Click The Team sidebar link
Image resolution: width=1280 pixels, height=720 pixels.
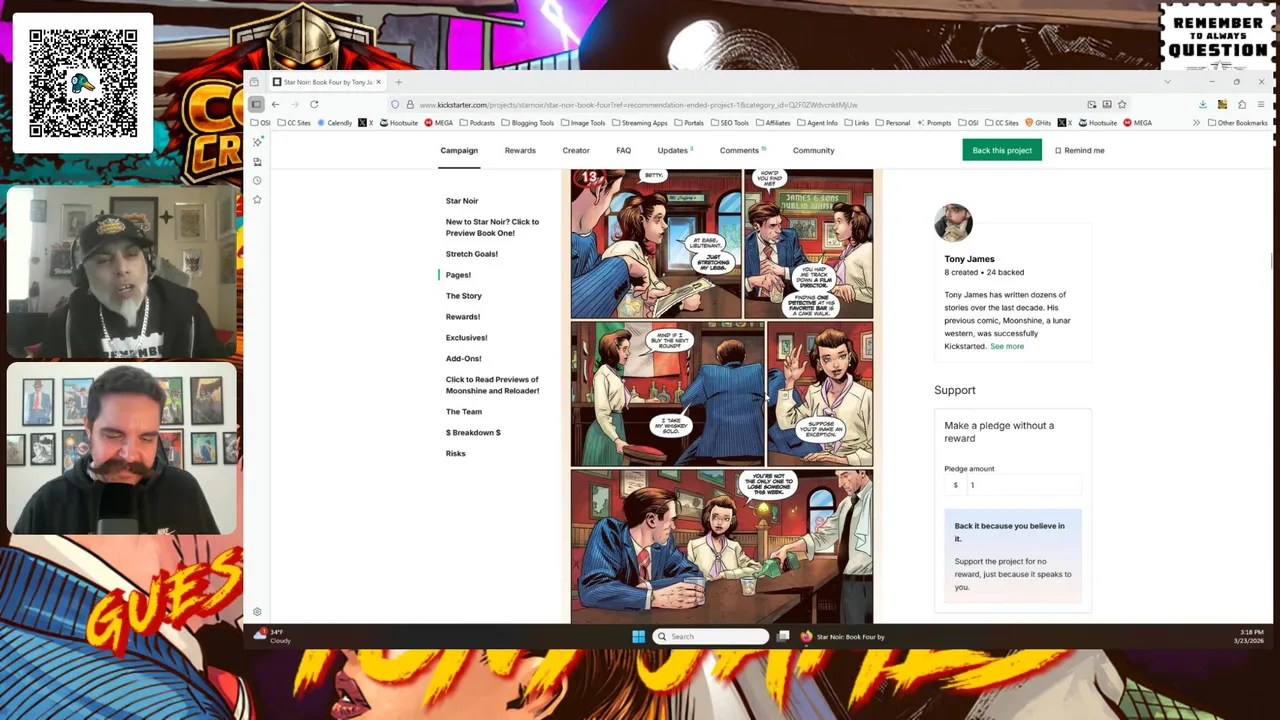[464, 412]
